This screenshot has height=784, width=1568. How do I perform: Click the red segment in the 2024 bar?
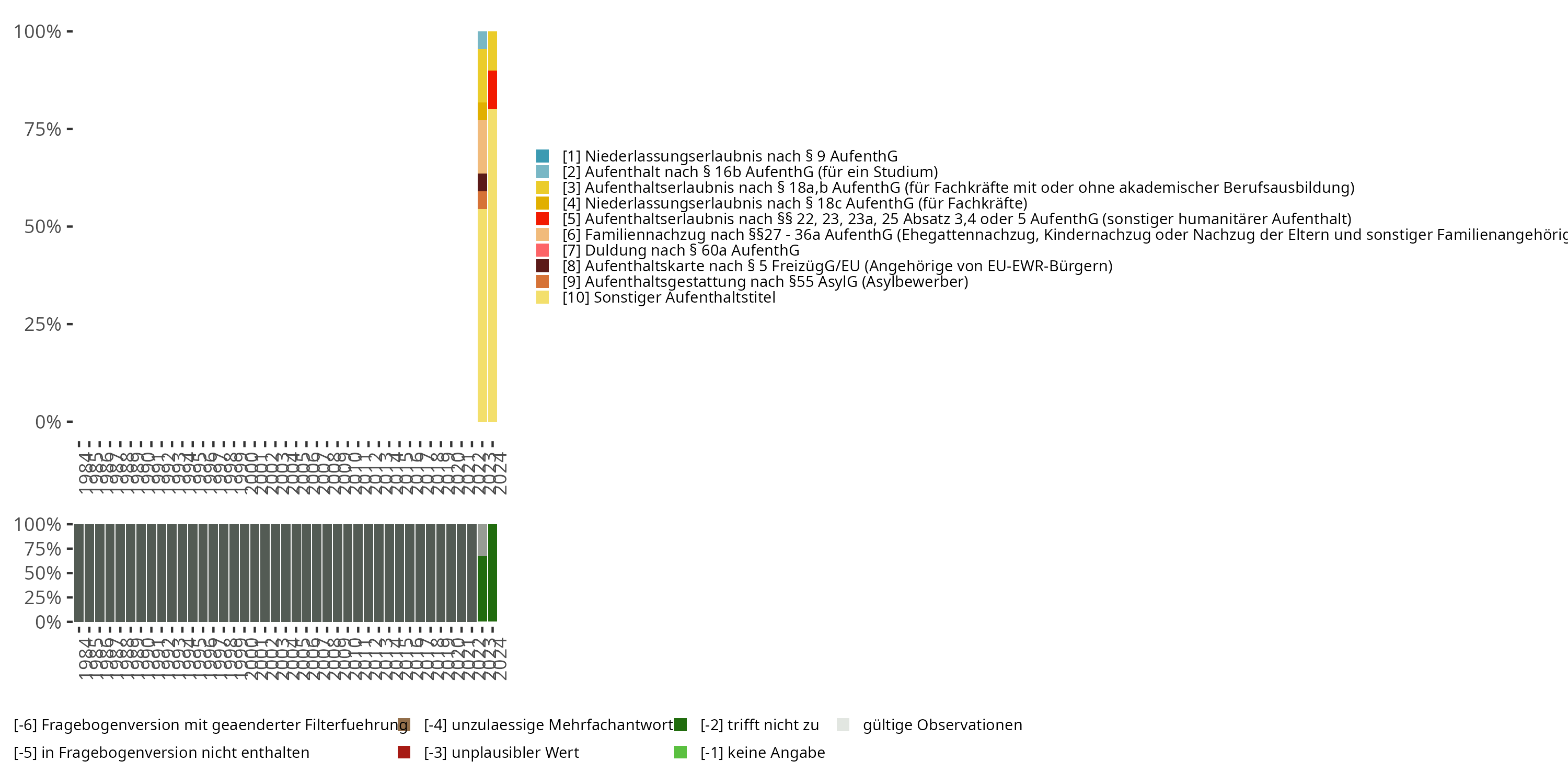click(x=492, y=89)
